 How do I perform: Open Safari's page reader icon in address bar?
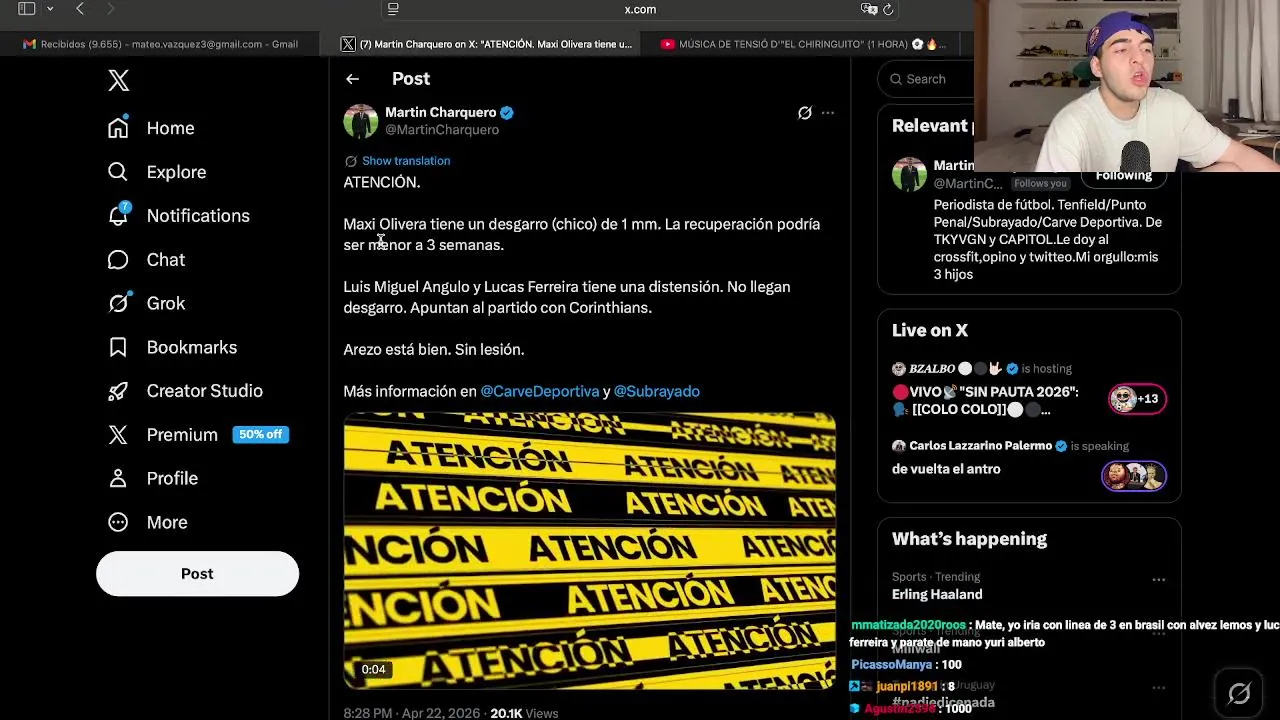pos(393,9)
